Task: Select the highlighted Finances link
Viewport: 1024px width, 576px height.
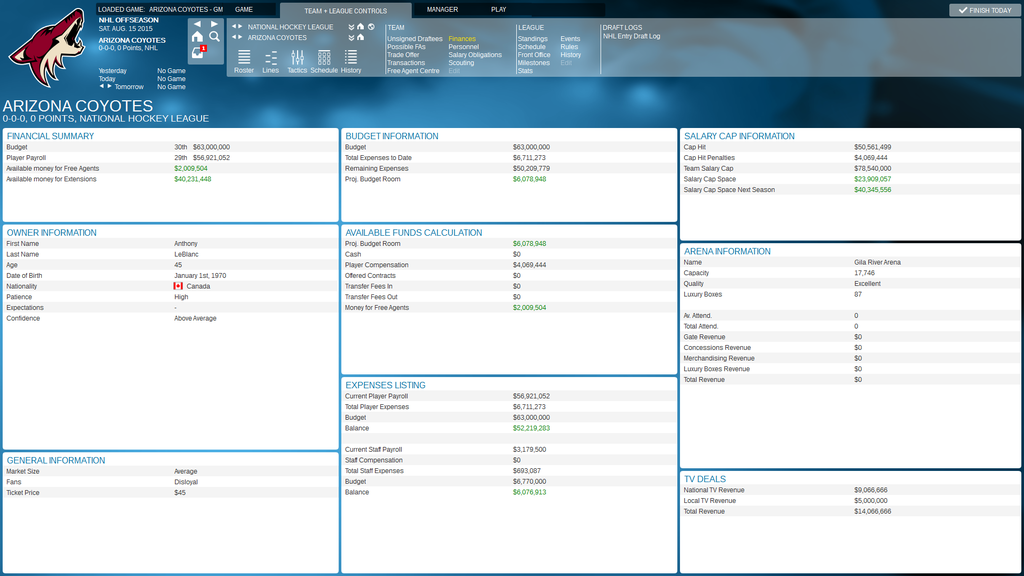Action: pyautogui.click(x=462, y=39)
